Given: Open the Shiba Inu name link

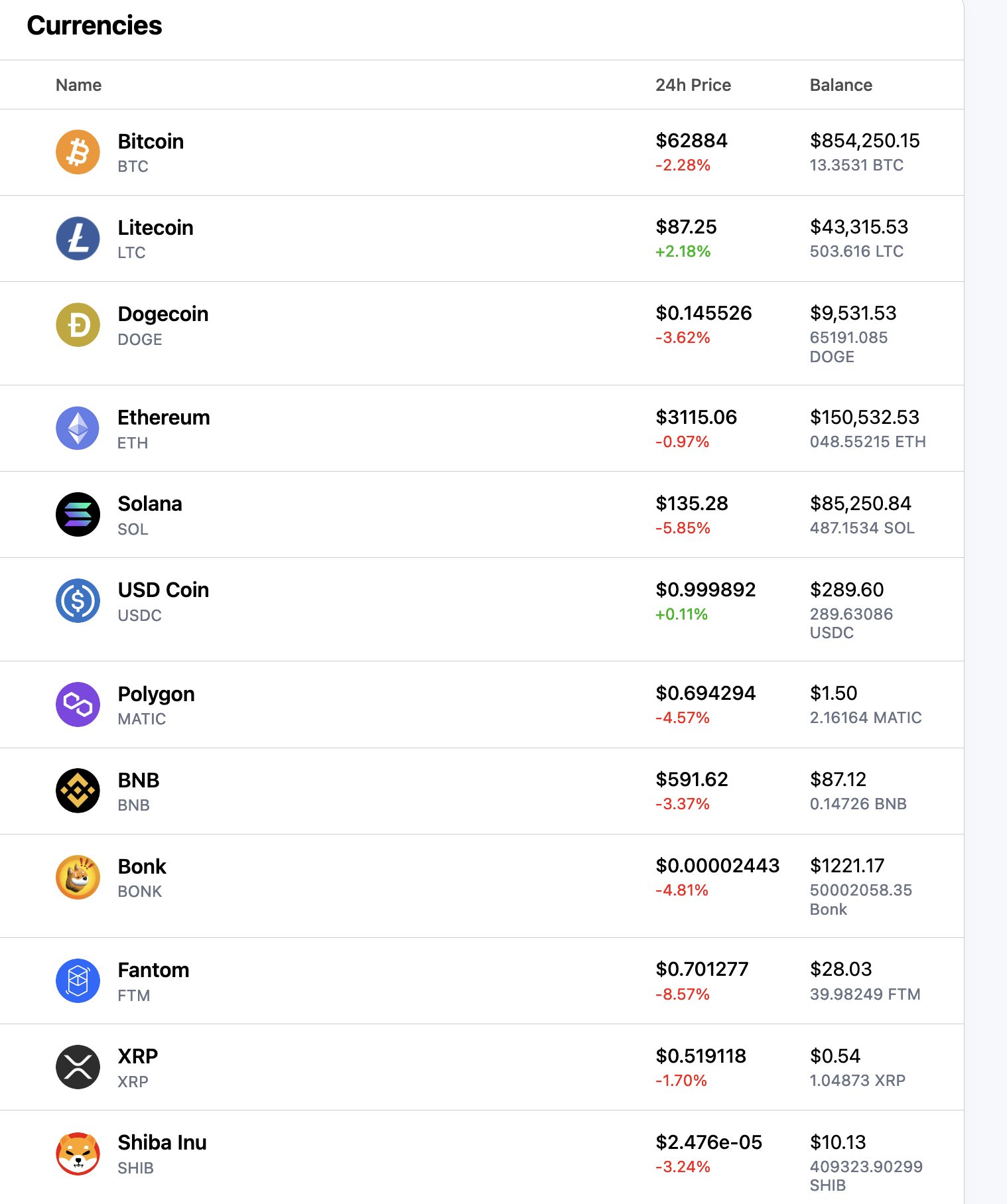Looking at the screenshot, I should click(163, 1142).
